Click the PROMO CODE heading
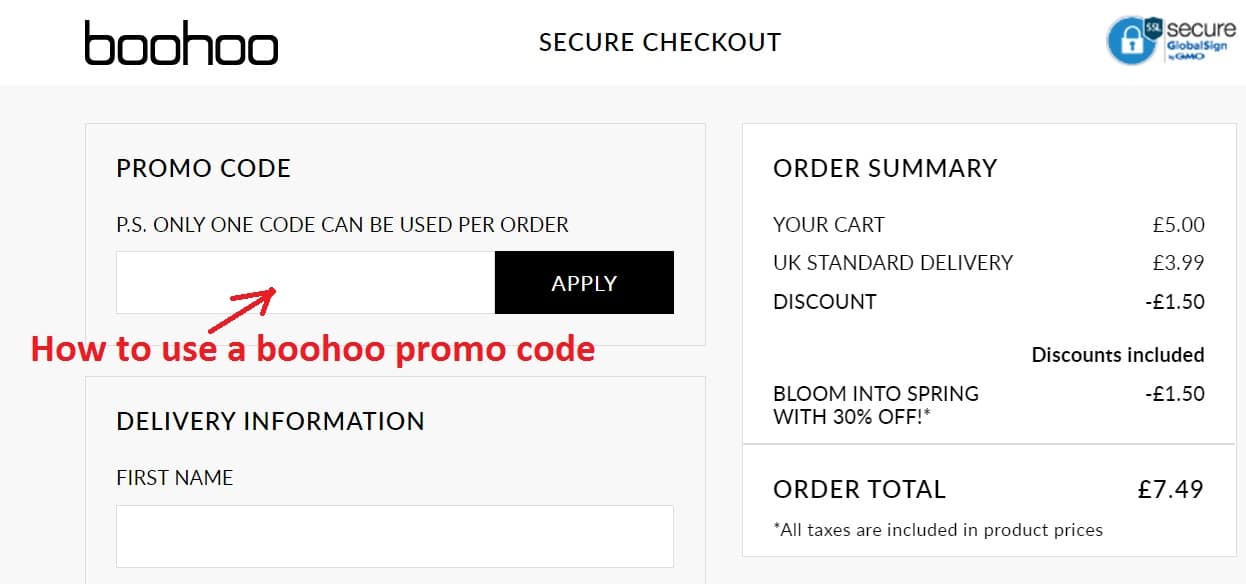This screenshot has height=584, width=1246. 204,168
